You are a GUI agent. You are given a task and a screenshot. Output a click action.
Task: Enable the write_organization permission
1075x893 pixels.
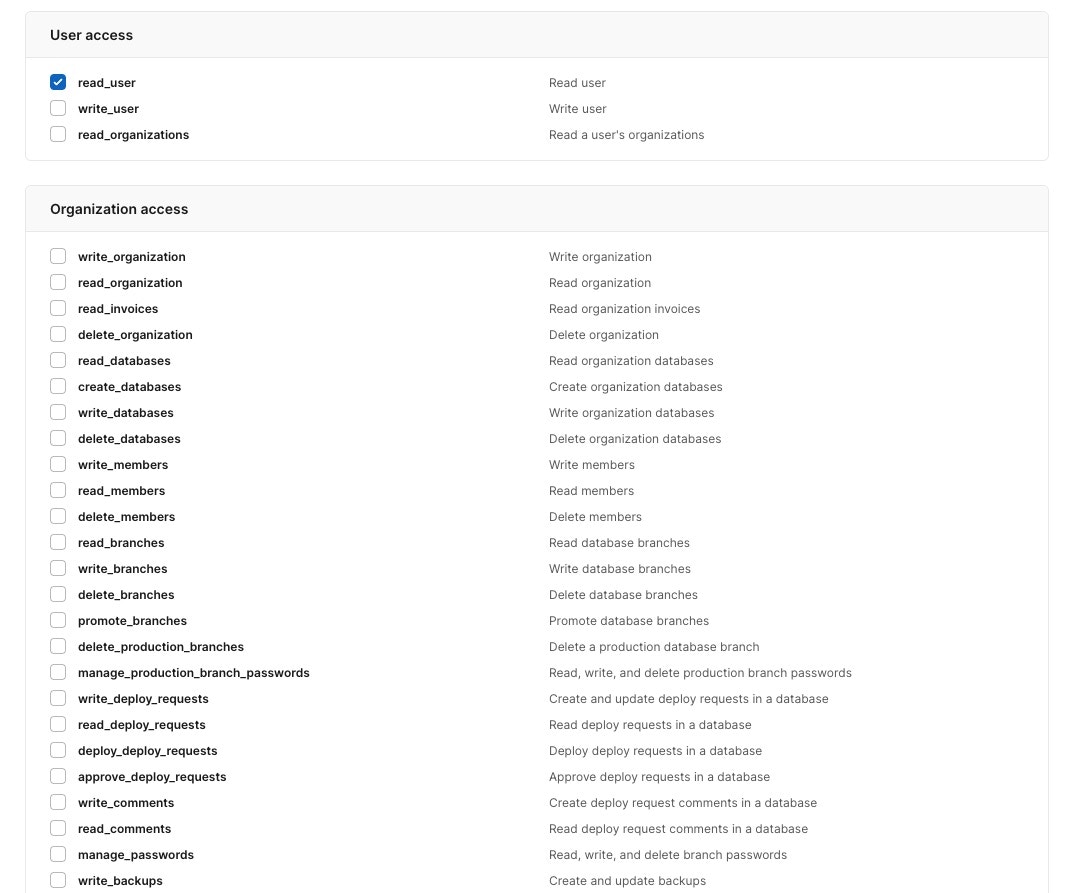58,256
